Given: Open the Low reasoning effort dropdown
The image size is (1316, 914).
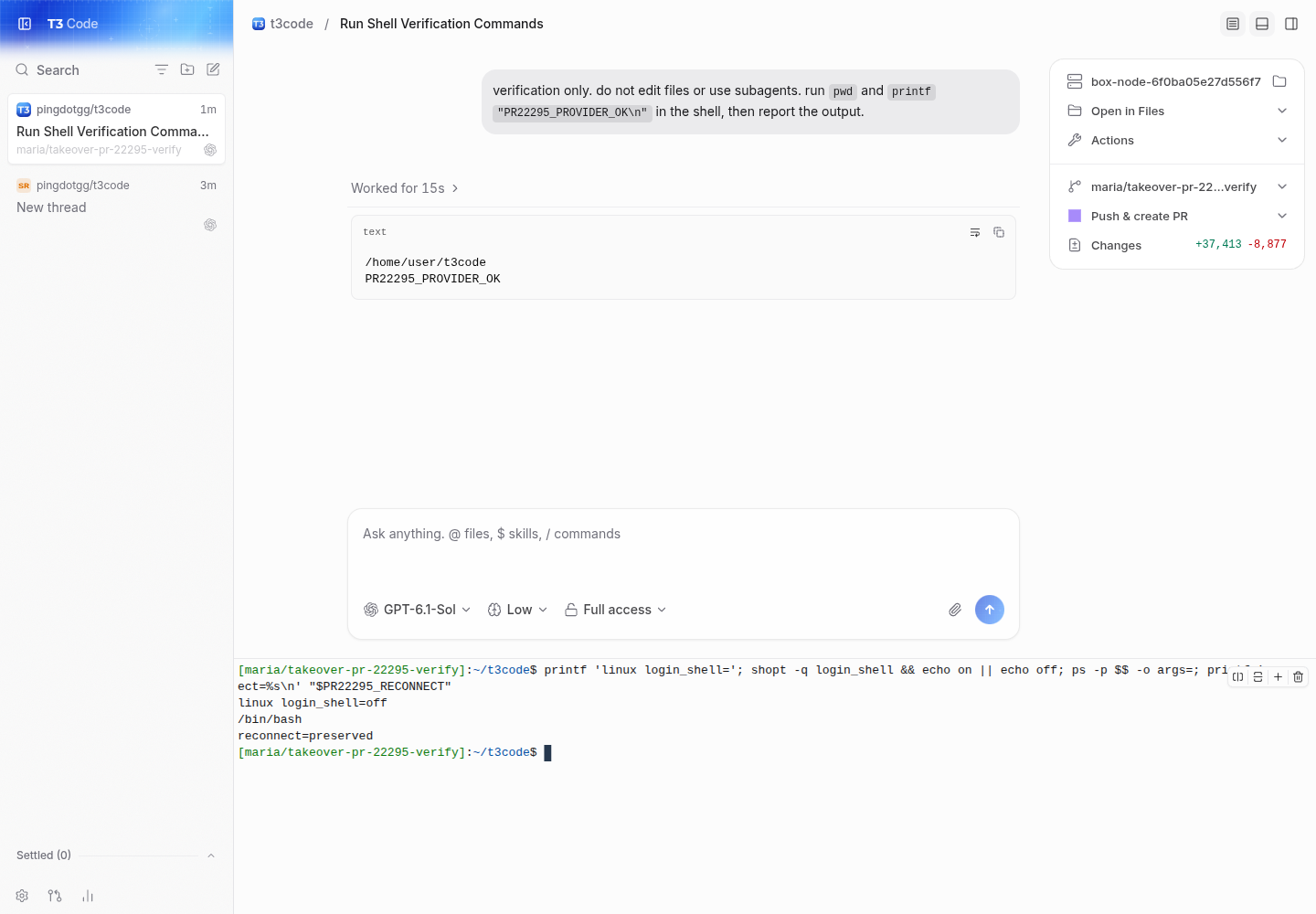Looking at the screenshot, I should click(x=517, y=610).
